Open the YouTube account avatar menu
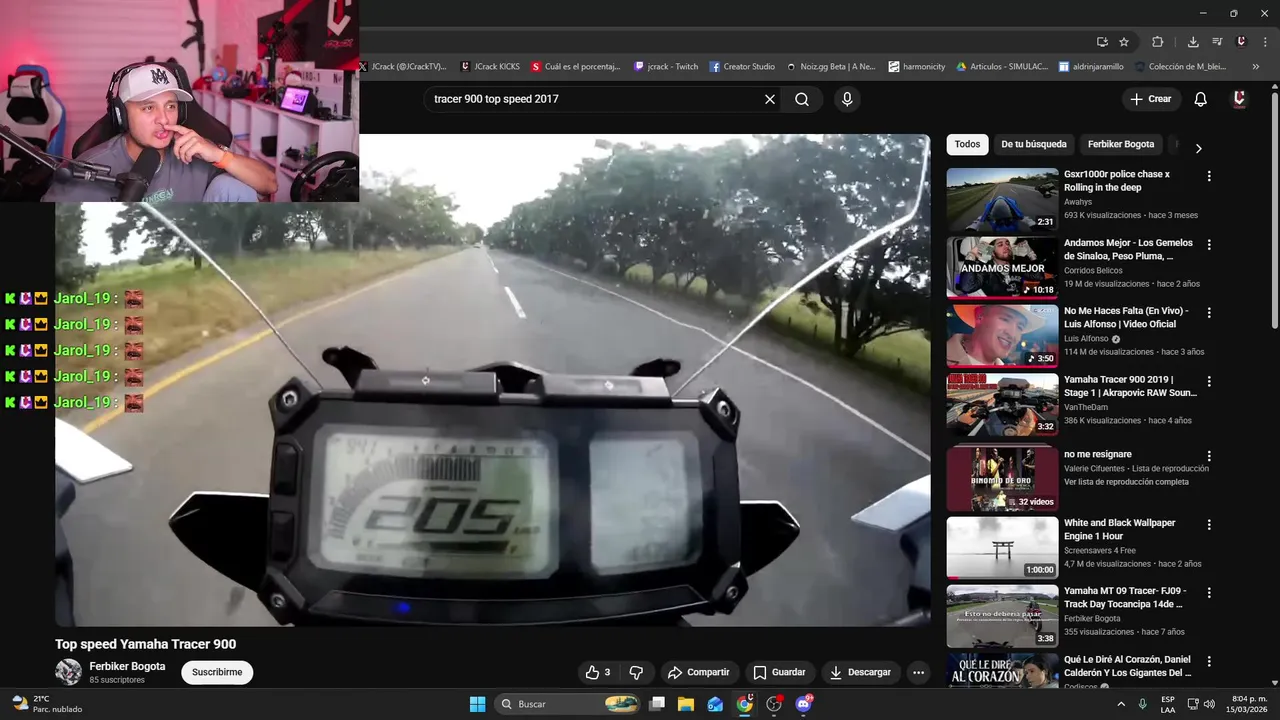This screenshot has height=720, width=1280. 1239,99
